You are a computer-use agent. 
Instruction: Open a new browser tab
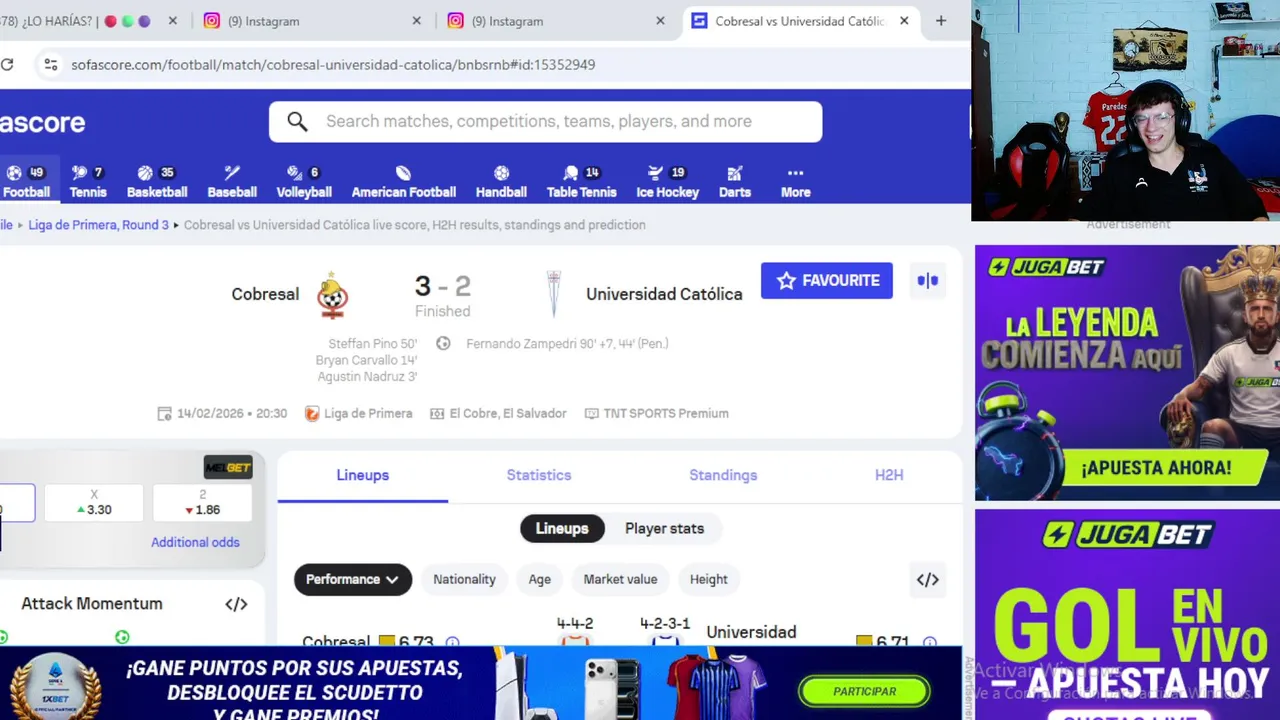[x=940, y=21]
